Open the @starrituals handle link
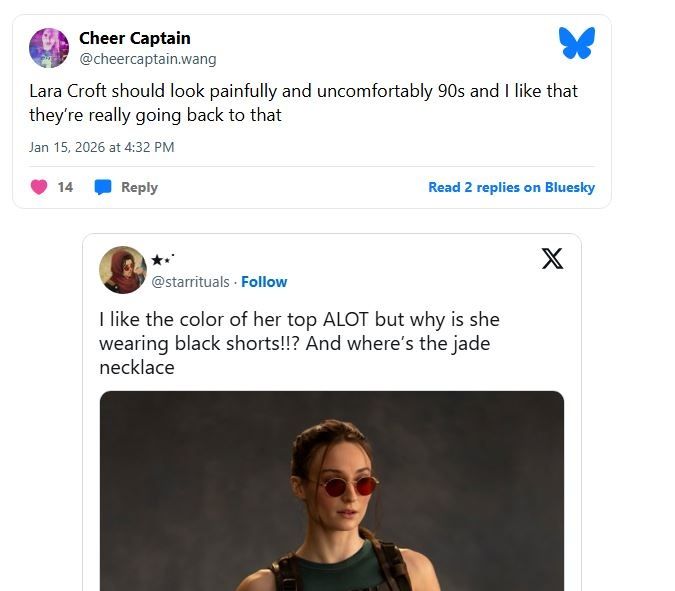Image resolution: width=675 pixels, height=591 pixels. coord(190,282)
